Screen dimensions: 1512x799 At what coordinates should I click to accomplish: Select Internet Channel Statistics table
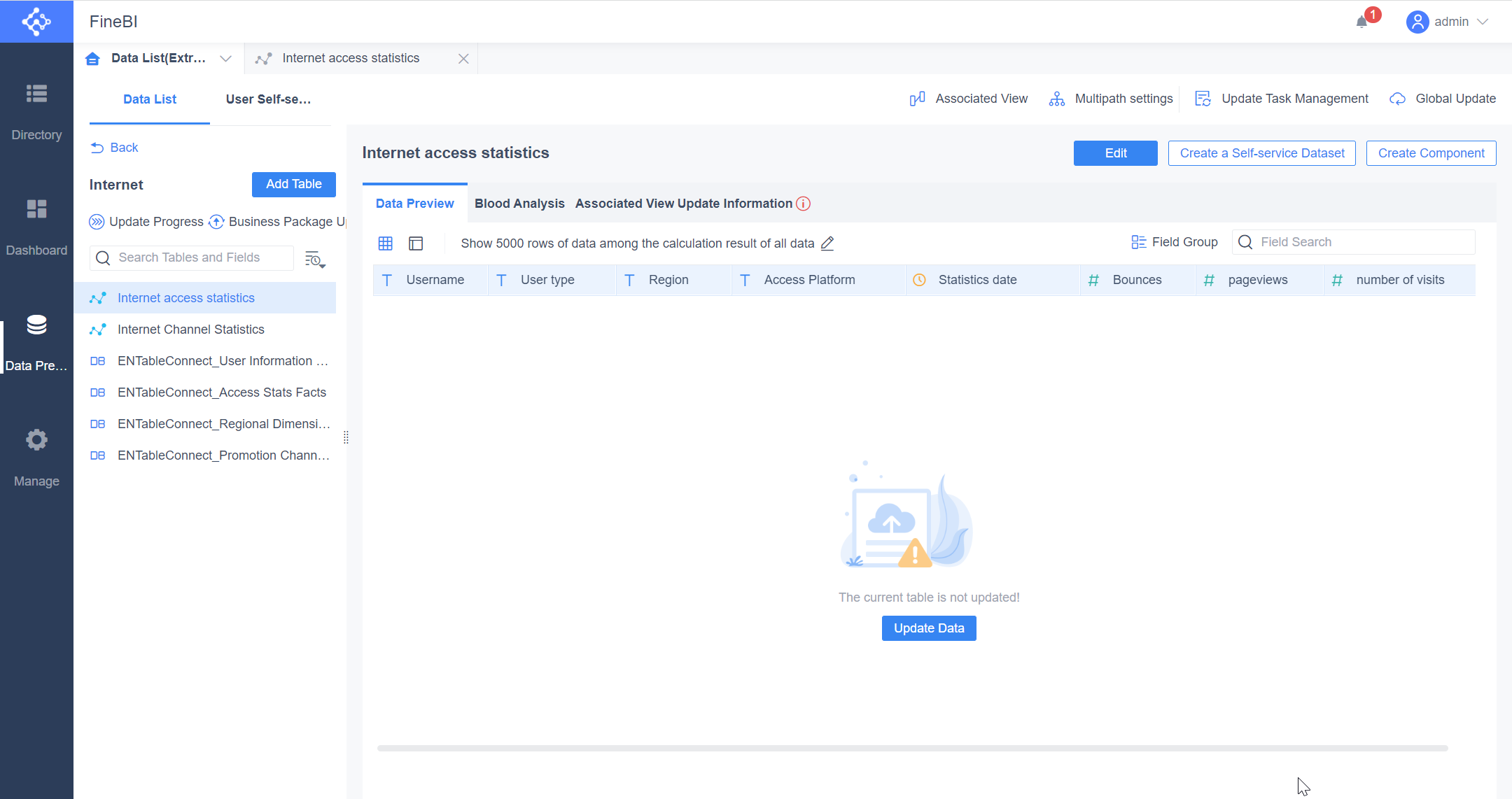pos(205,330)
